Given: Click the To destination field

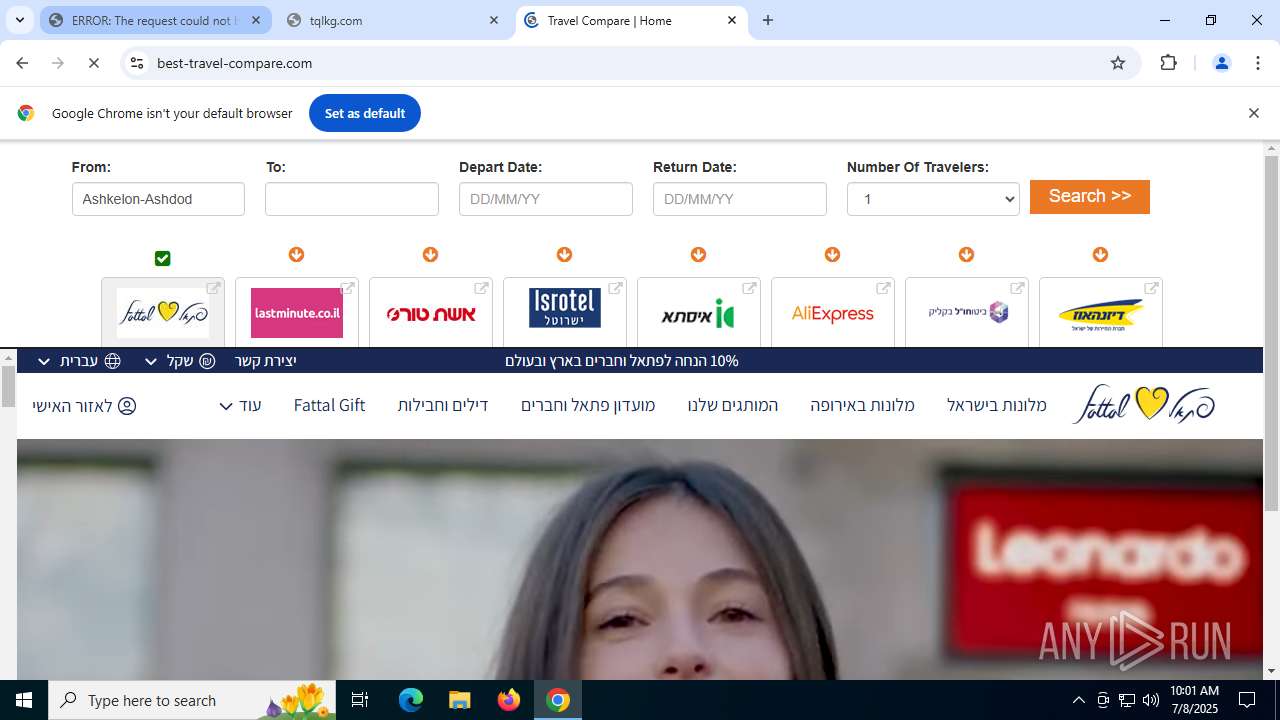Looking at the screenshot, I should pos(352,199).
